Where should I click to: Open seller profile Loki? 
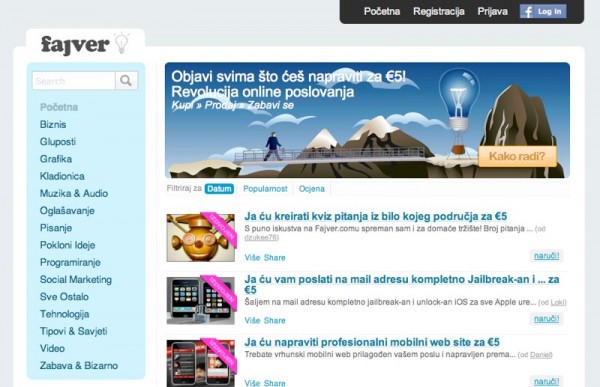click(558, 302)
